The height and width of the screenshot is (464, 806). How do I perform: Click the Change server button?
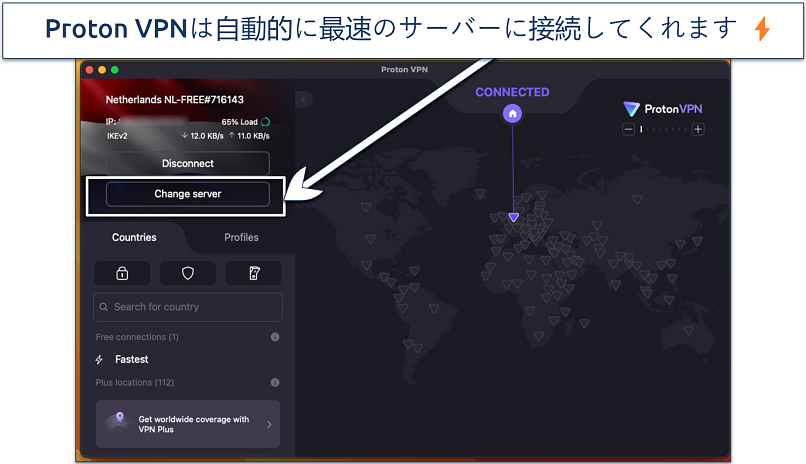coord(187,194)
